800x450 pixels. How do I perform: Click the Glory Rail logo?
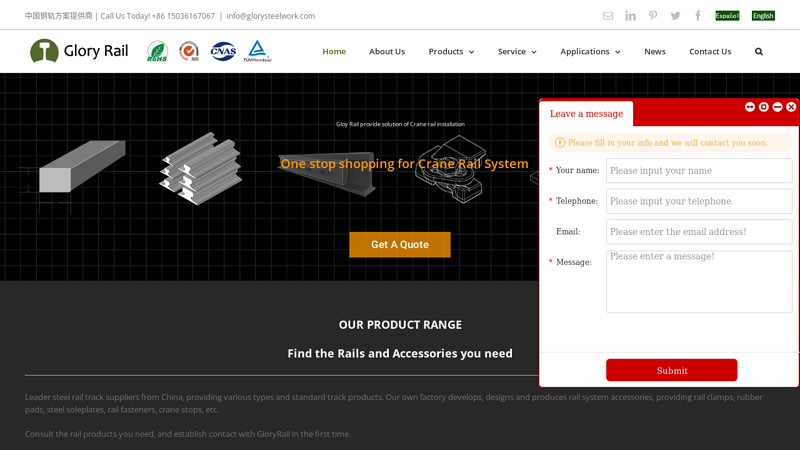point(79,51)
